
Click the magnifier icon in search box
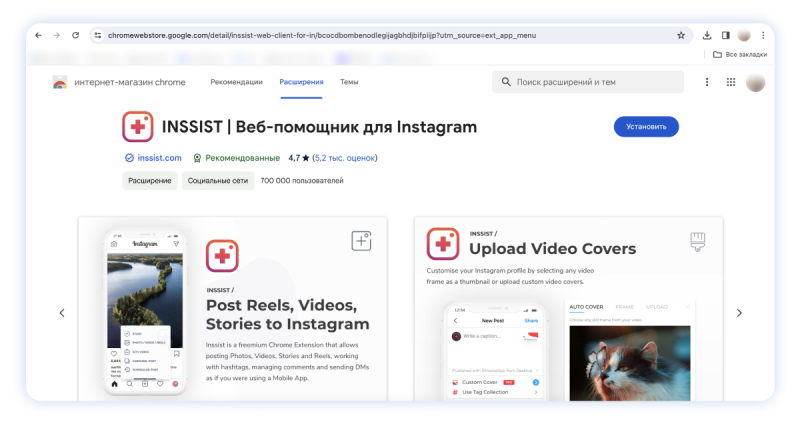pyautogui.click(x=506, y=82)
